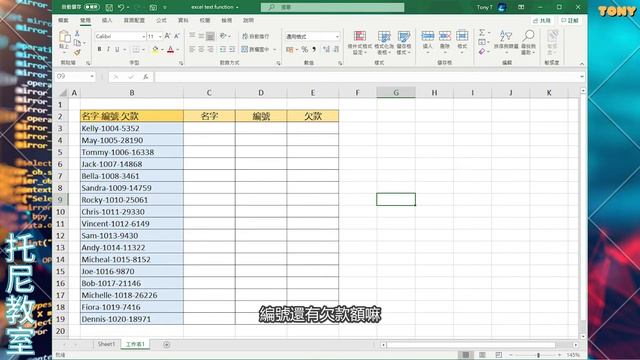The image size is (640, 360).
Task: Click the Insert Function fx icon
Action: (145, 77)
